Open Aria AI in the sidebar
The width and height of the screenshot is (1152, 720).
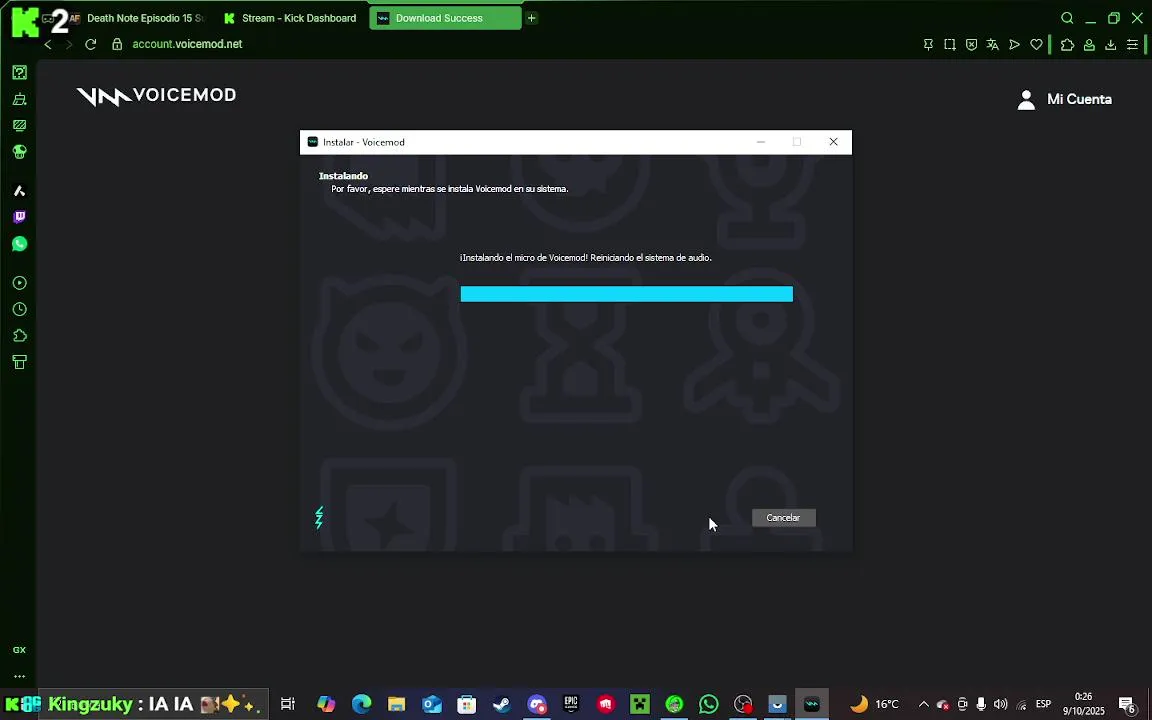(x=20, y=191)
